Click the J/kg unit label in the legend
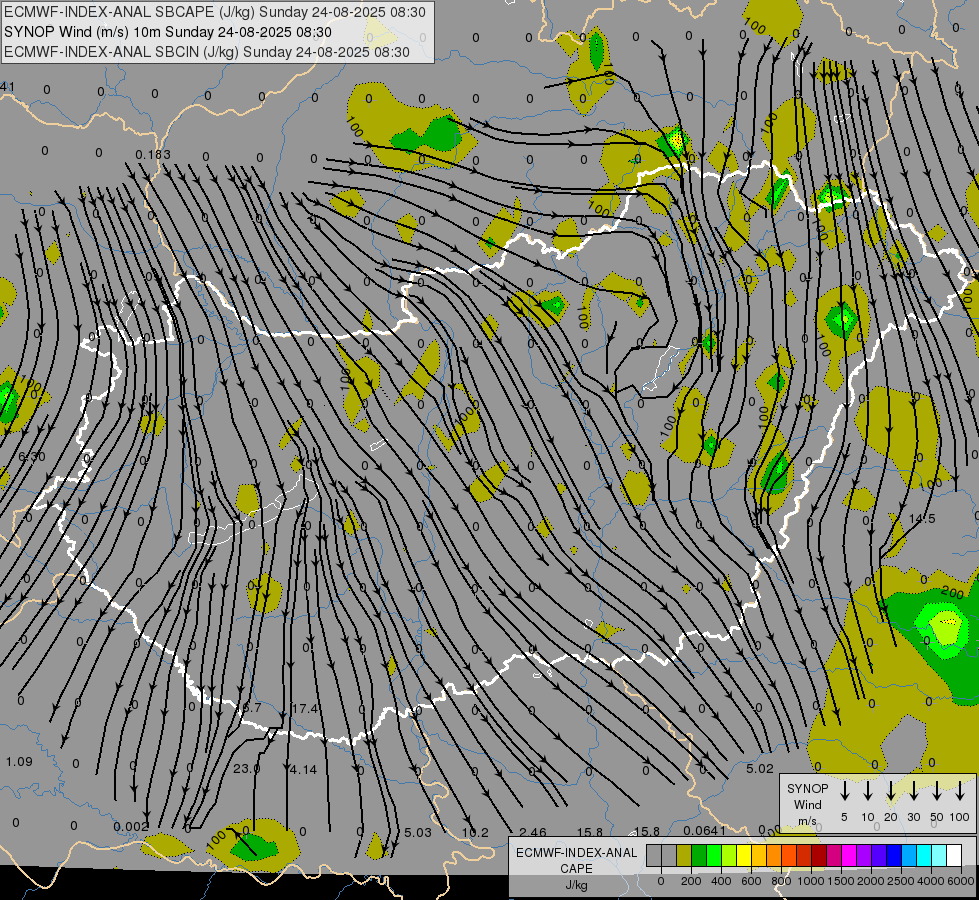 pos(576,885)
